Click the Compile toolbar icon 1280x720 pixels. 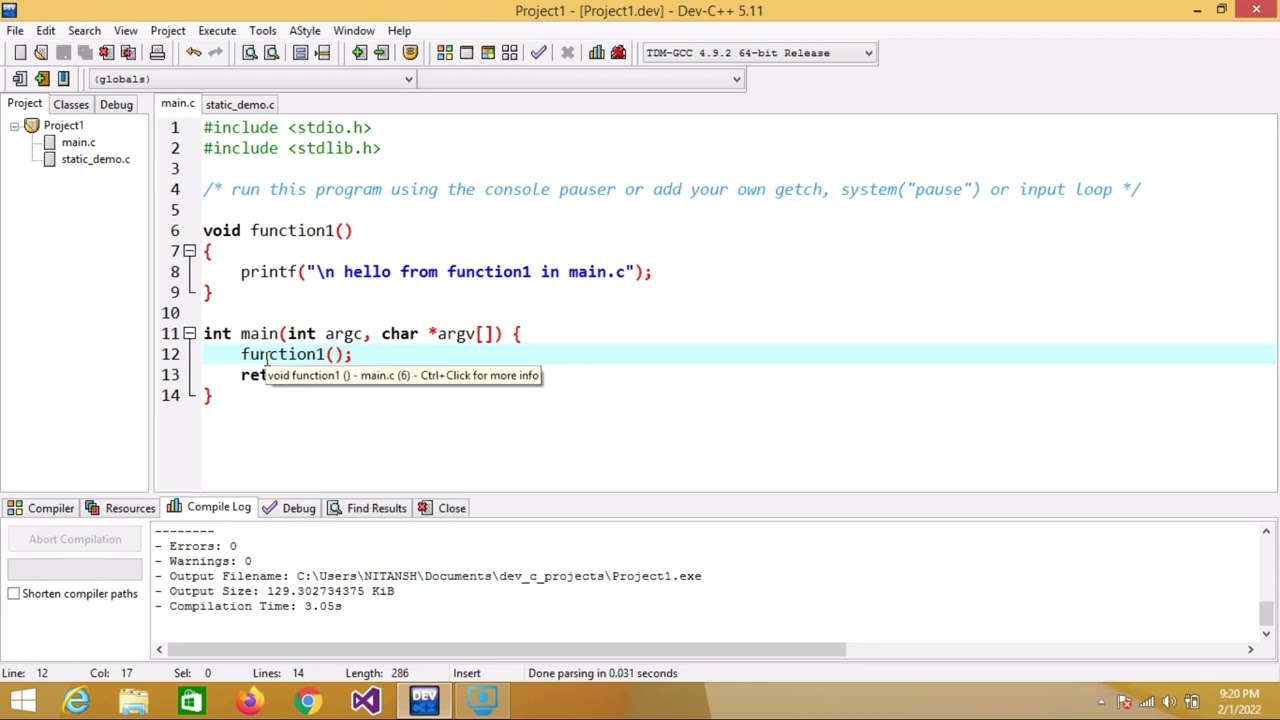point(445,52)
